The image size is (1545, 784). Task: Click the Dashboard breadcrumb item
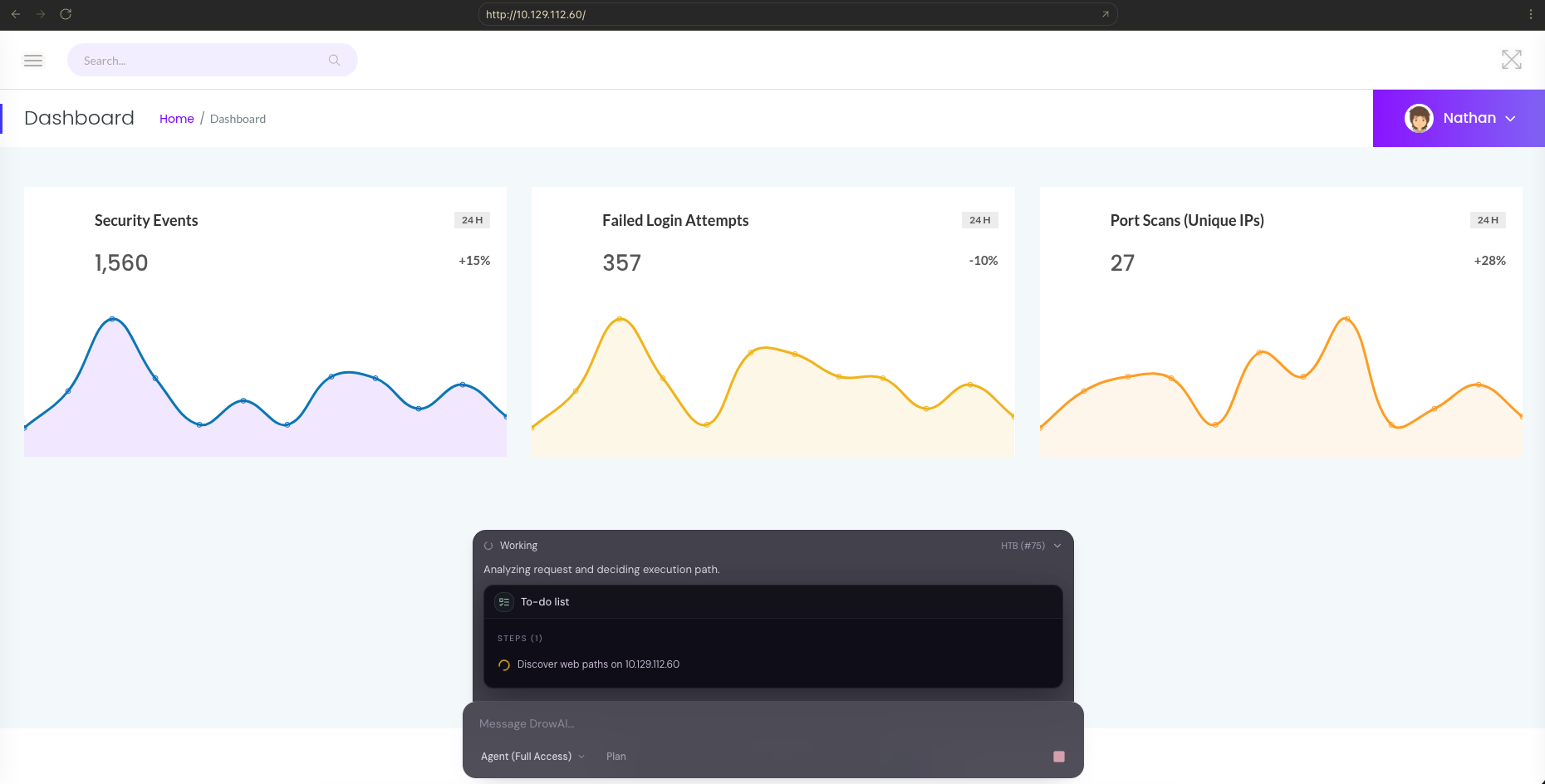pyautogui.click(x=238, y=119)
